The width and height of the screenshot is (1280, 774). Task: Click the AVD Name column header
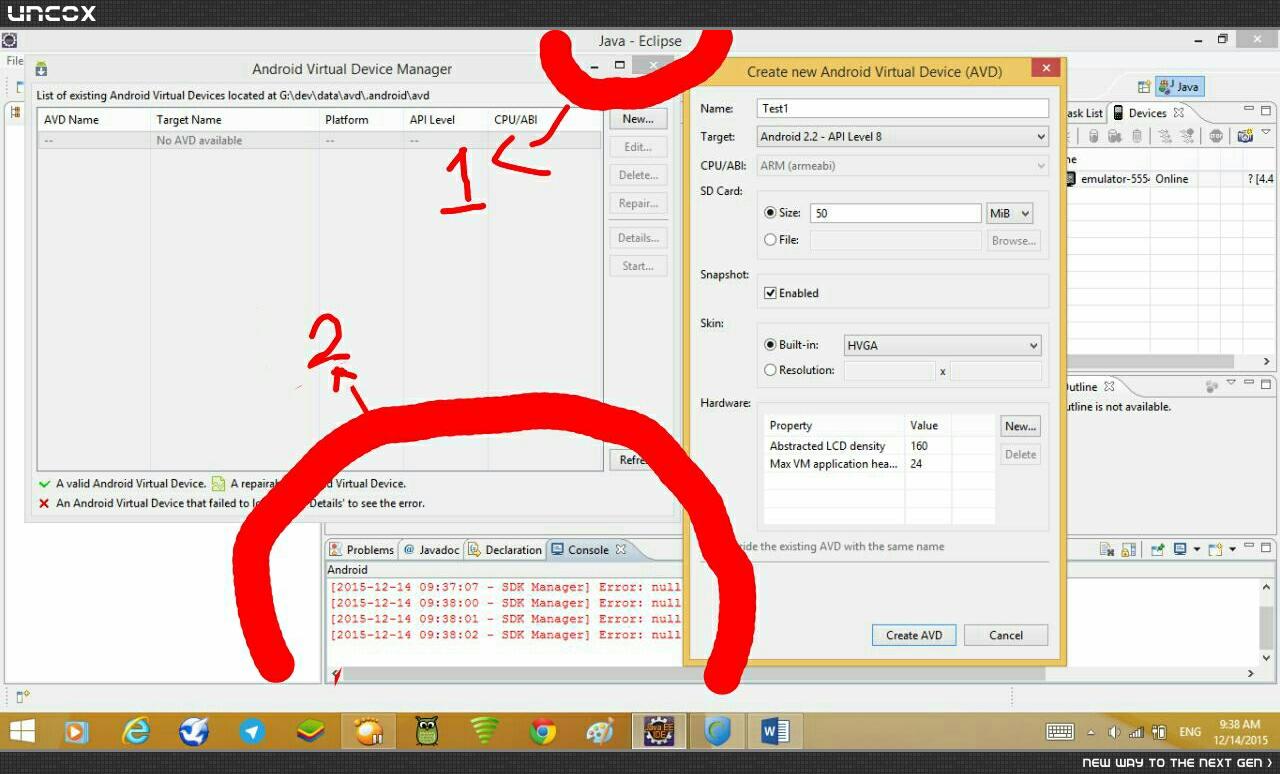pyautogui.click(x=94, y=120)
